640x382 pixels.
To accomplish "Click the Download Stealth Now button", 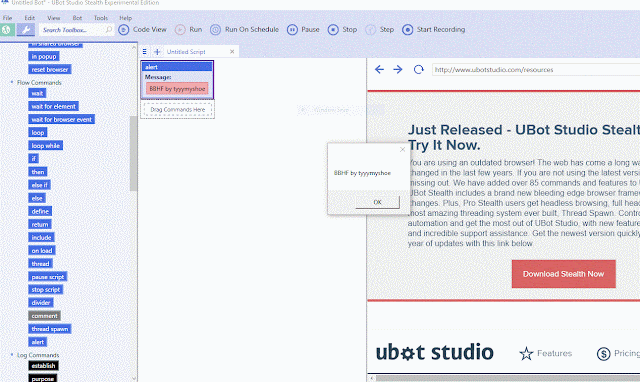I will click(563, 274).
